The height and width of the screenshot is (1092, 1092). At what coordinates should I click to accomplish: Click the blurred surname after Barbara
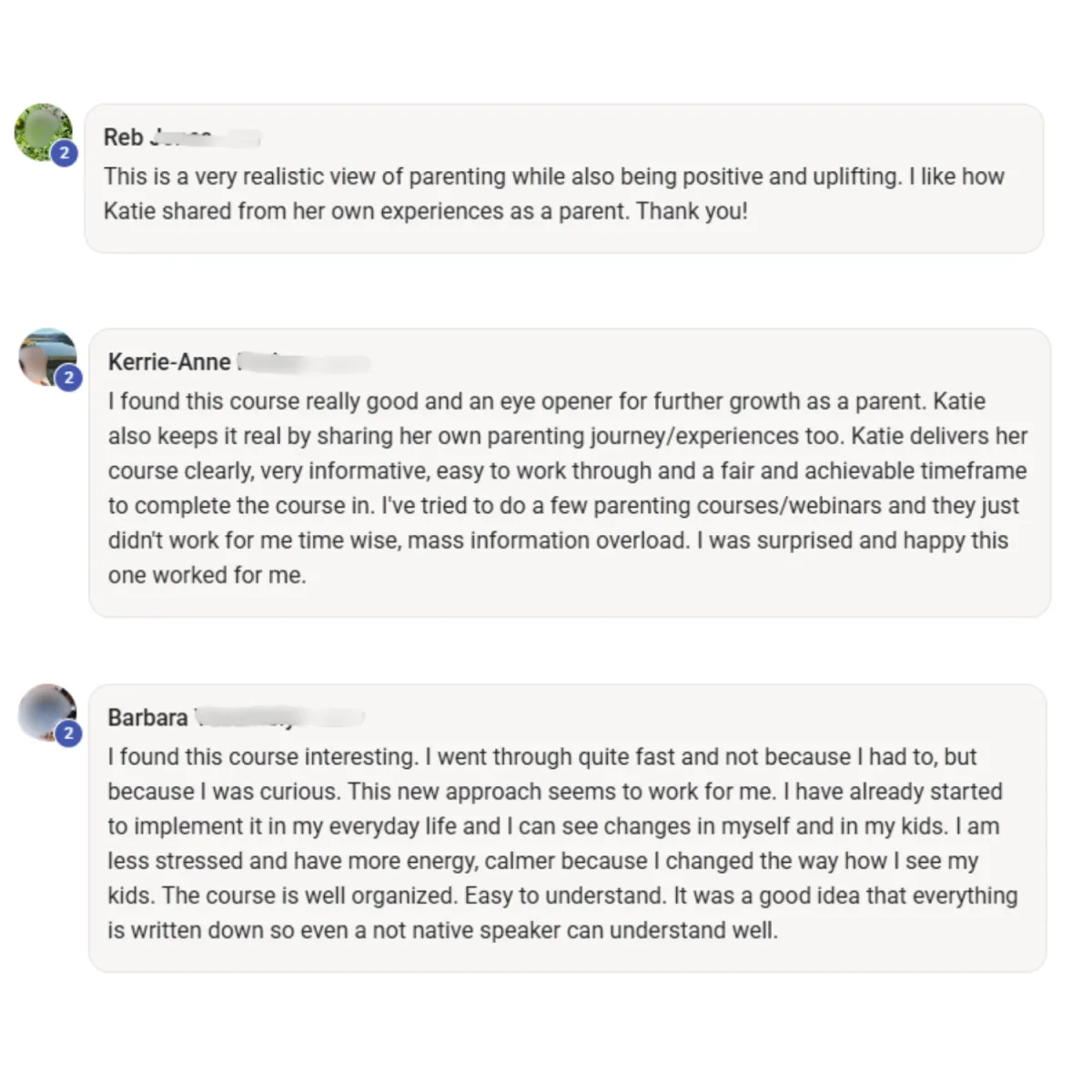(x=279, y=718)
